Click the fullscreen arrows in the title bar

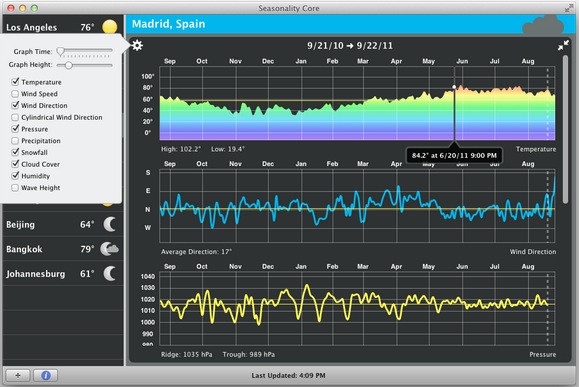[x=568, y=8]
